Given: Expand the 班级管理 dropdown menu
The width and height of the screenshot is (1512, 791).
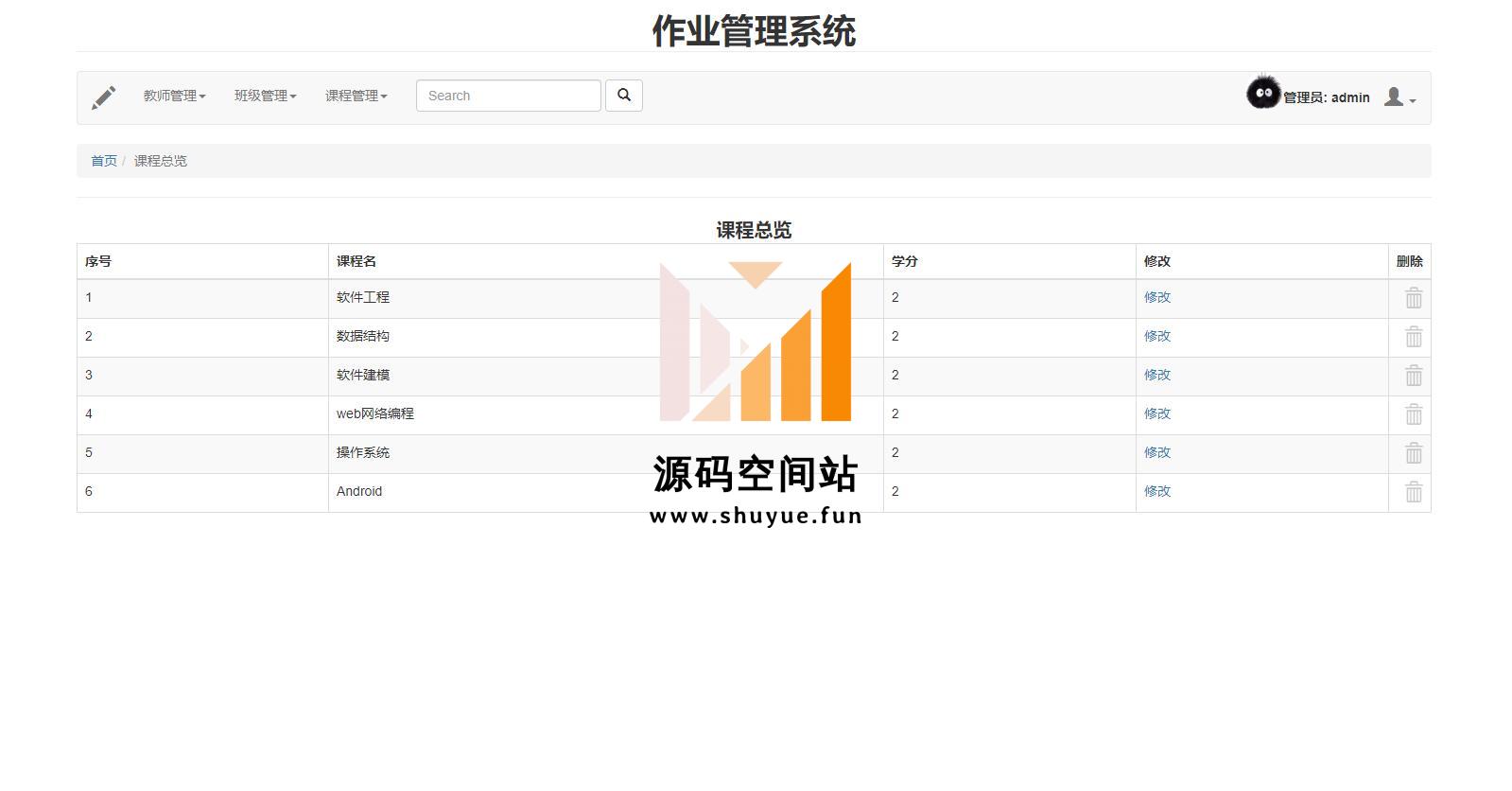Looking at the screenshot, I should click(265, 96).
